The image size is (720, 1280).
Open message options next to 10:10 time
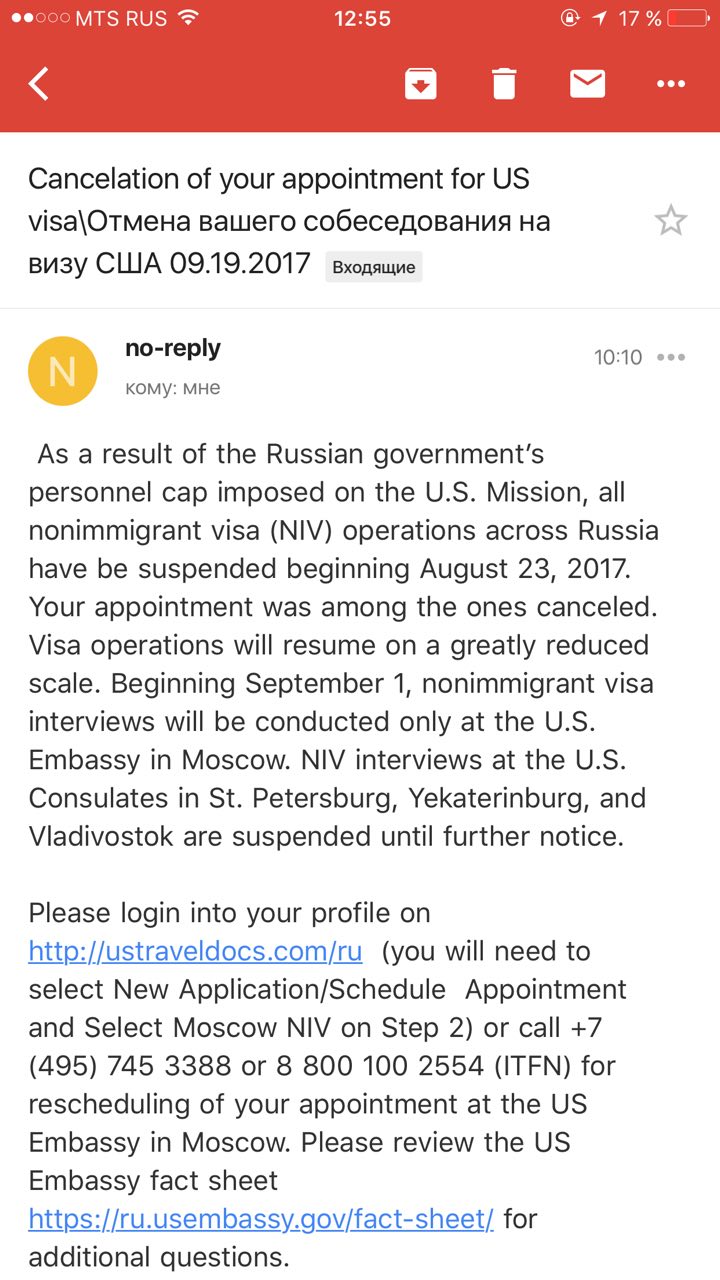671,358
